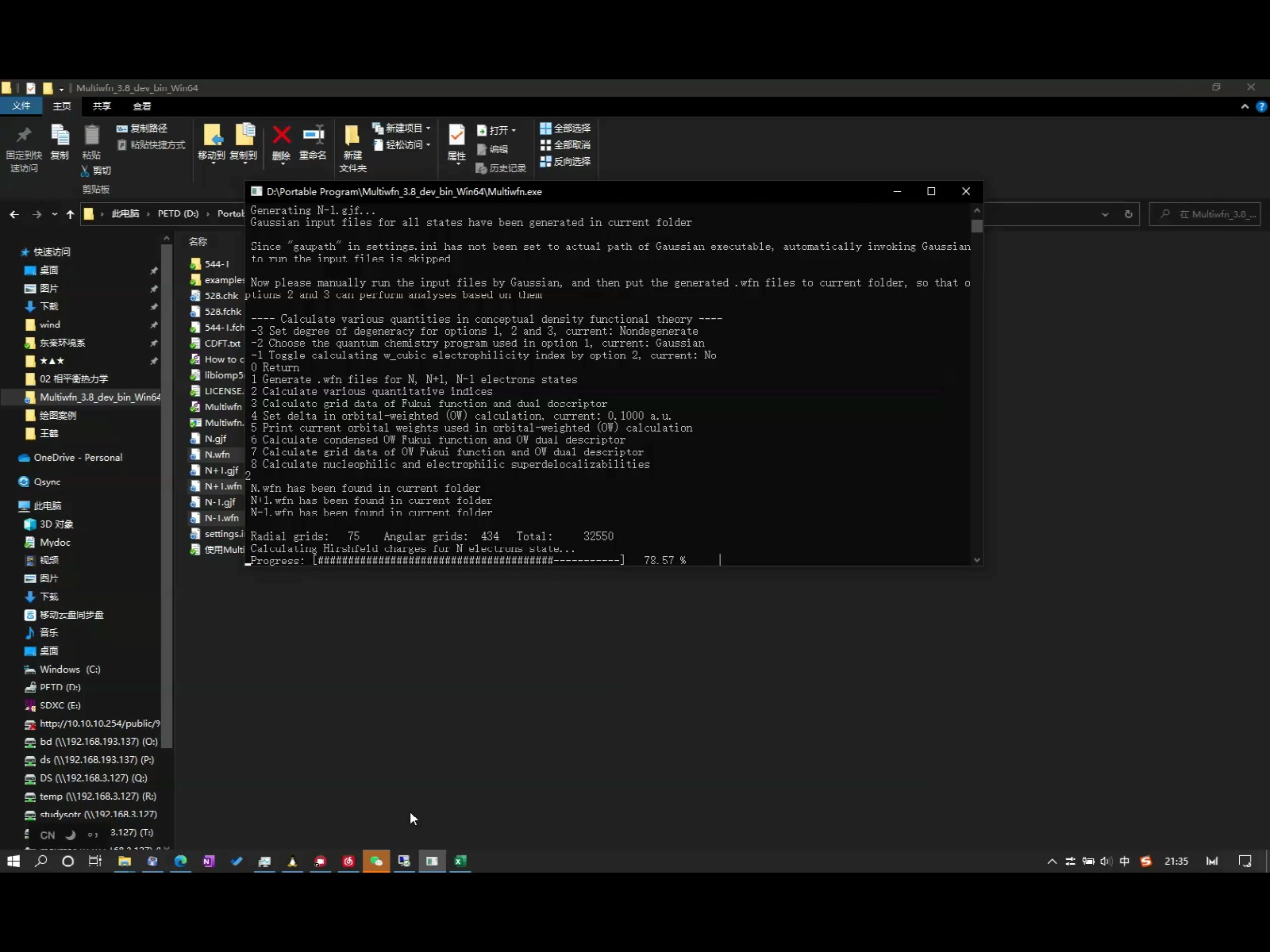
Task: Click the red Delete (删除) icon
Action: [x=281, y=135]
